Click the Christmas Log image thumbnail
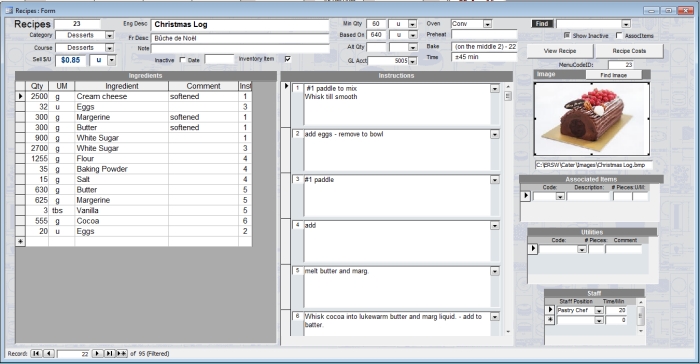The width and height of the screenshot is (700, 364). (592, 119)
